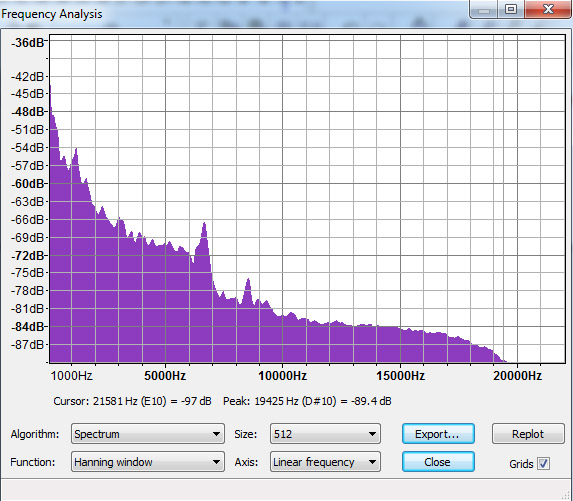
Task: Minimize the Frequency Analysis window
Action: 483,9
